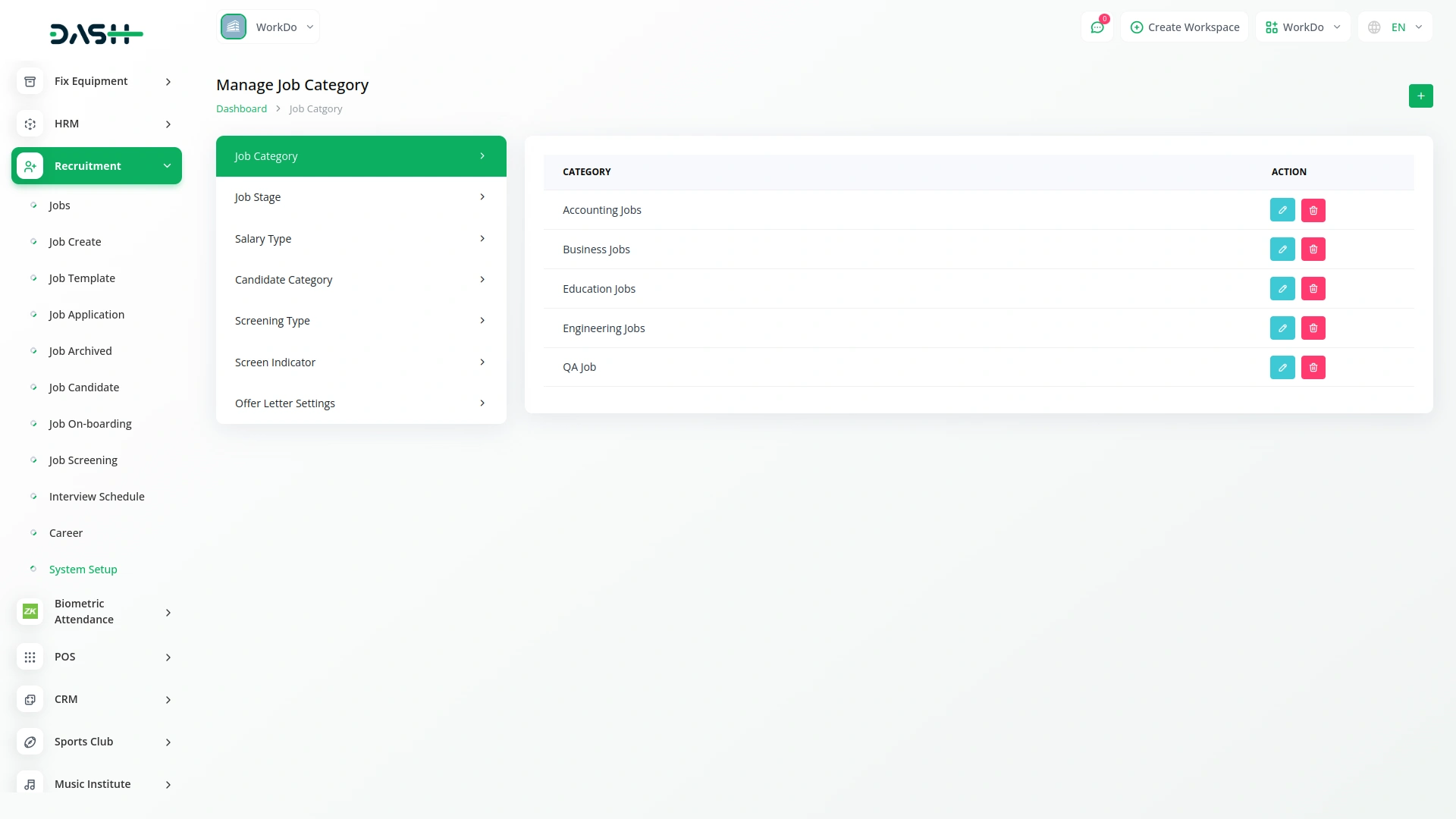Click the Music Institute note icon

pyautogui.click(x=30, y=784)
